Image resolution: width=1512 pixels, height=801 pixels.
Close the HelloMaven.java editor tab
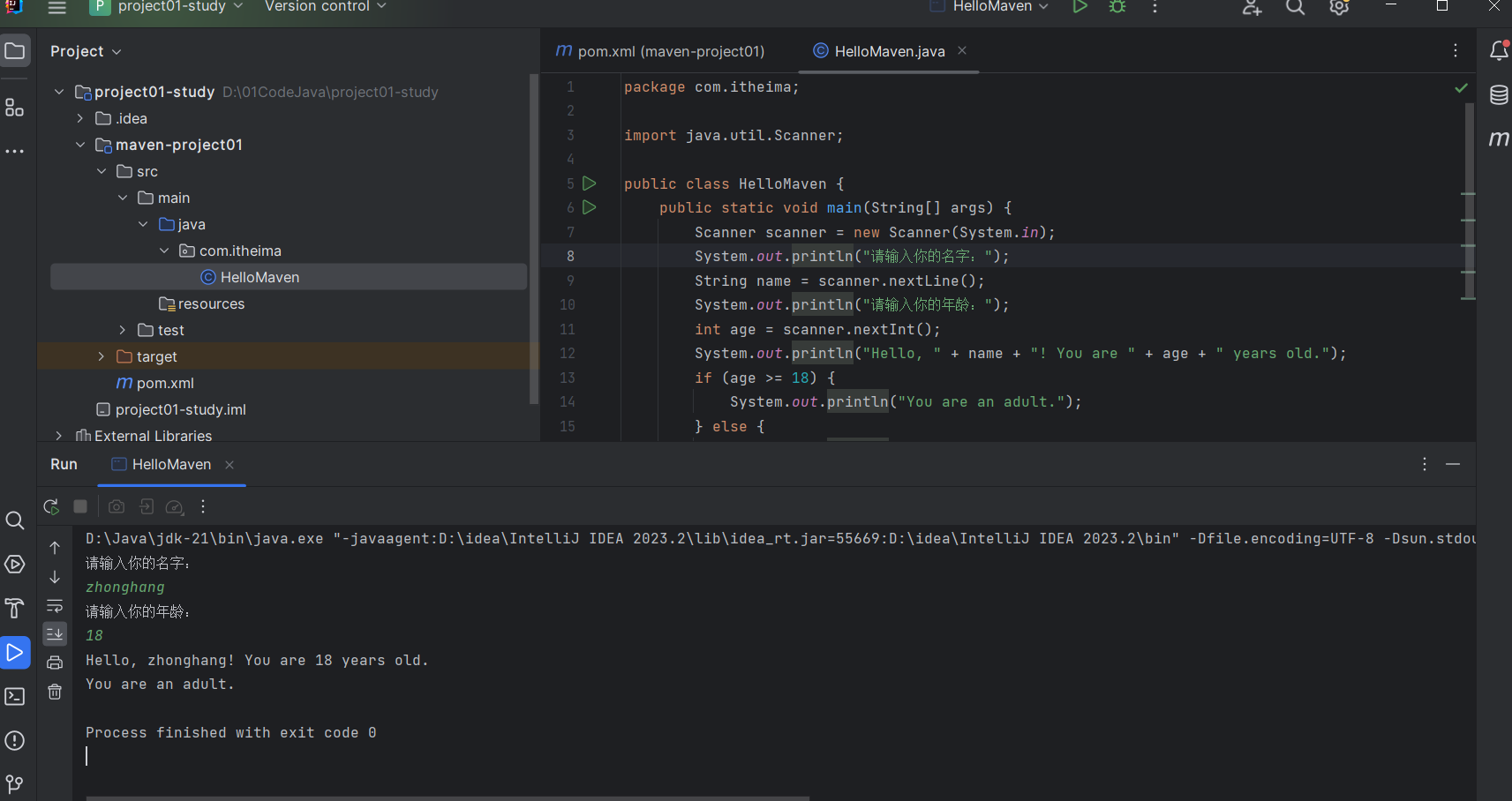point(962,50)
